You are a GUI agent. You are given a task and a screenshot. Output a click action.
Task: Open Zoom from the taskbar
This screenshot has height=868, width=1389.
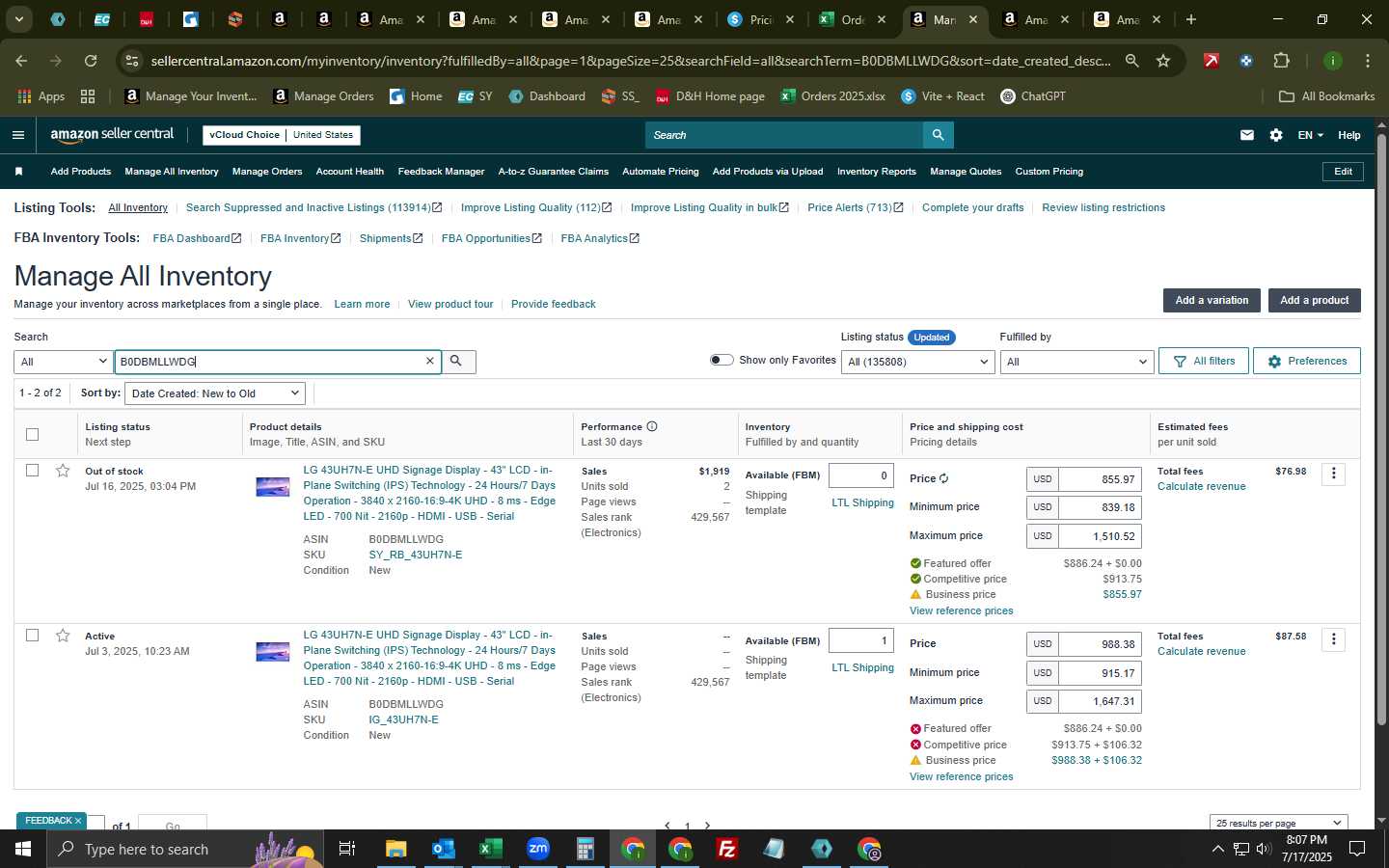coord(538,849)
